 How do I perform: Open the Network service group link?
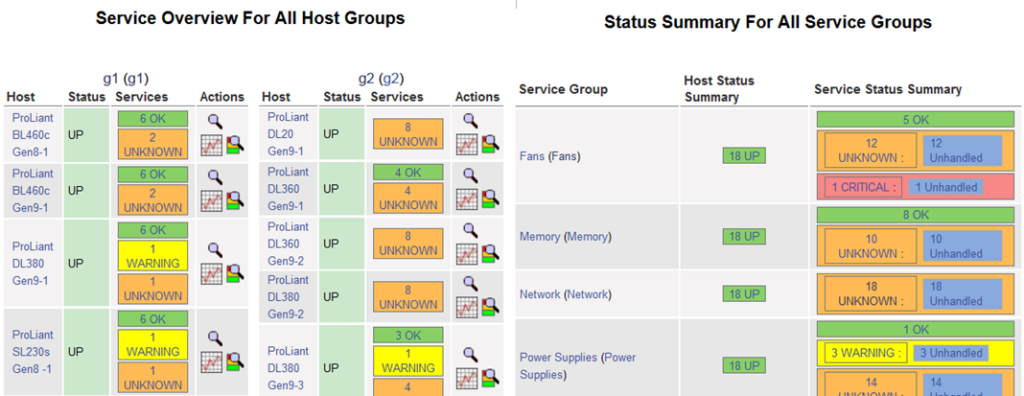point(539,294)
